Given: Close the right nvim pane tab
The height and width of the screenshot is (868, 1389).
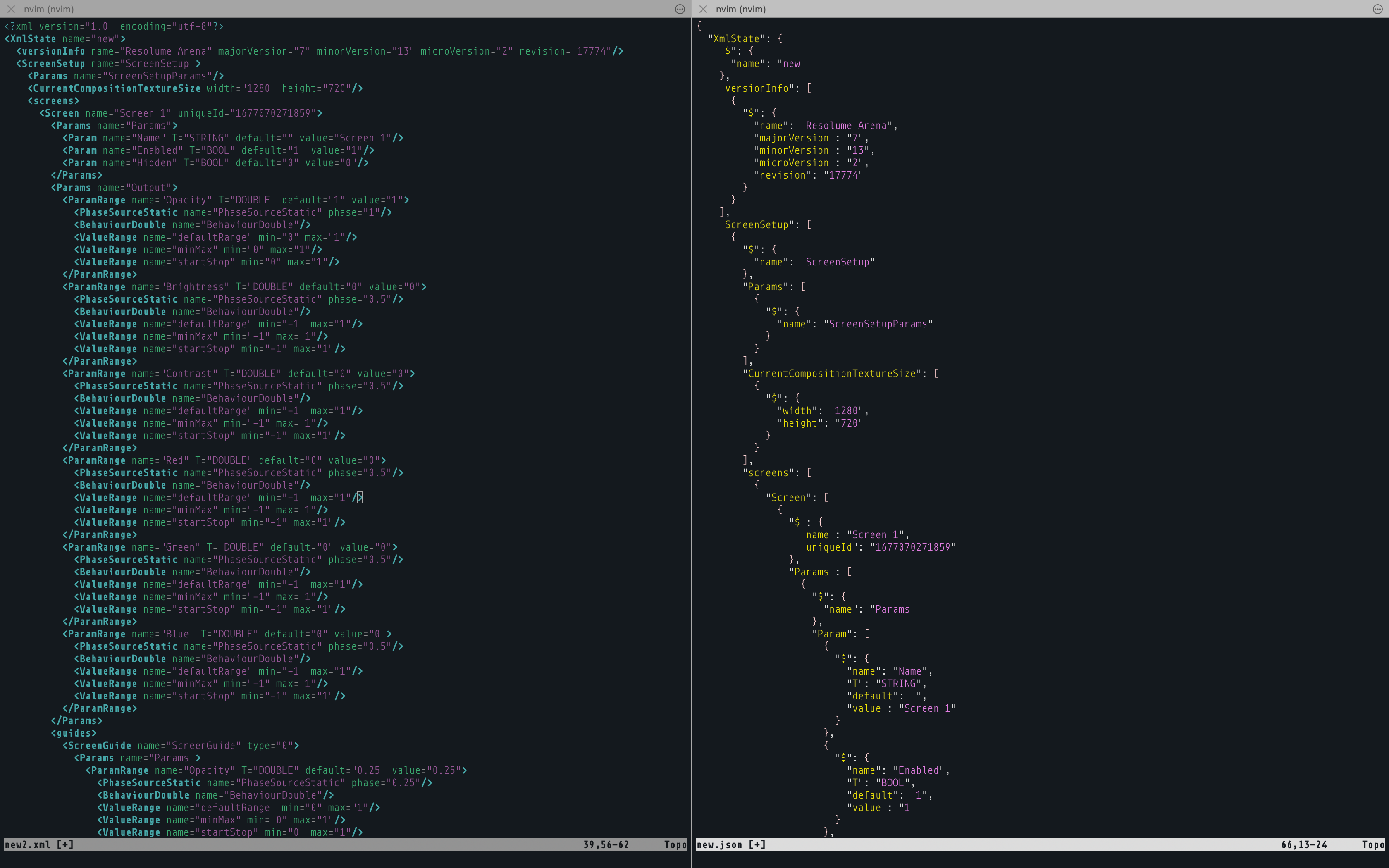Looking at the screenshot, I should tap(703, 9).
